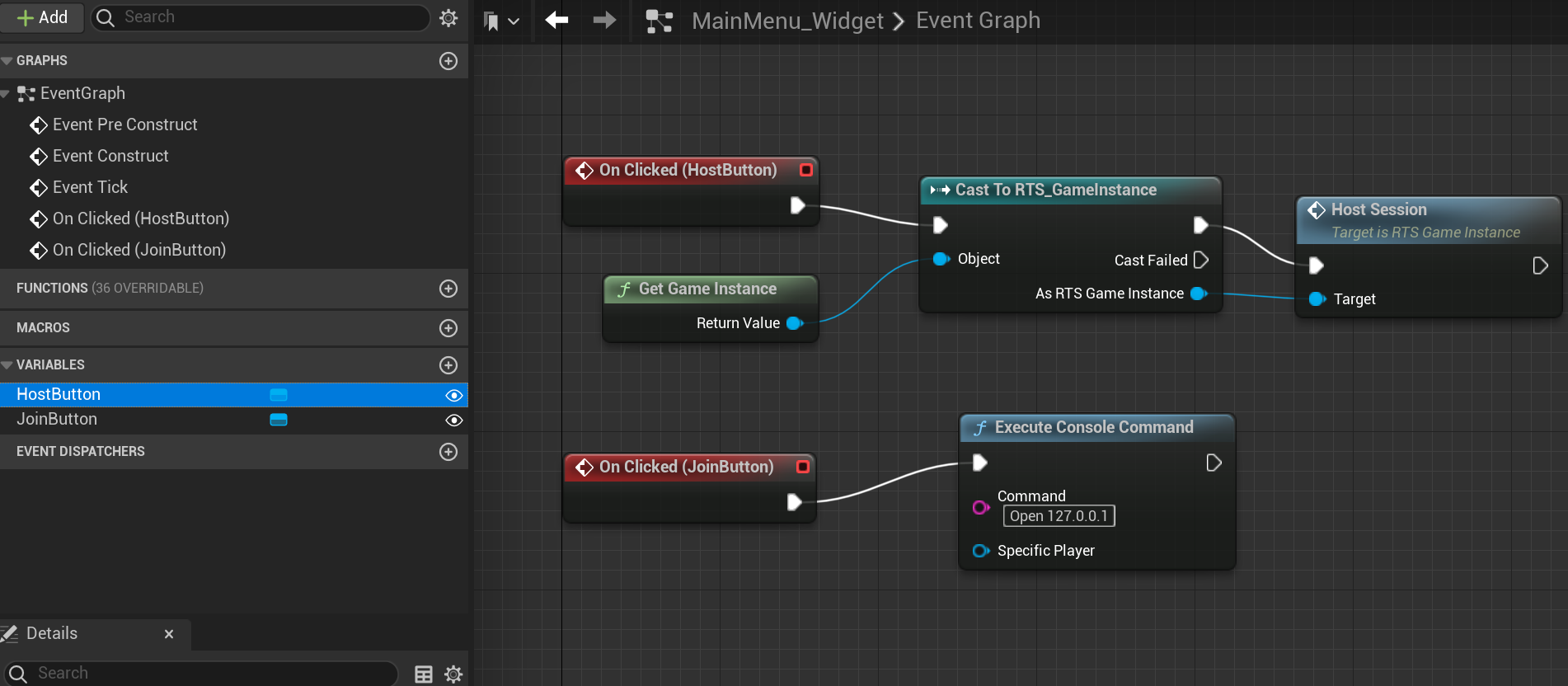
Task: Toggle JoinButton variable visibility eye
Action: 453,421
